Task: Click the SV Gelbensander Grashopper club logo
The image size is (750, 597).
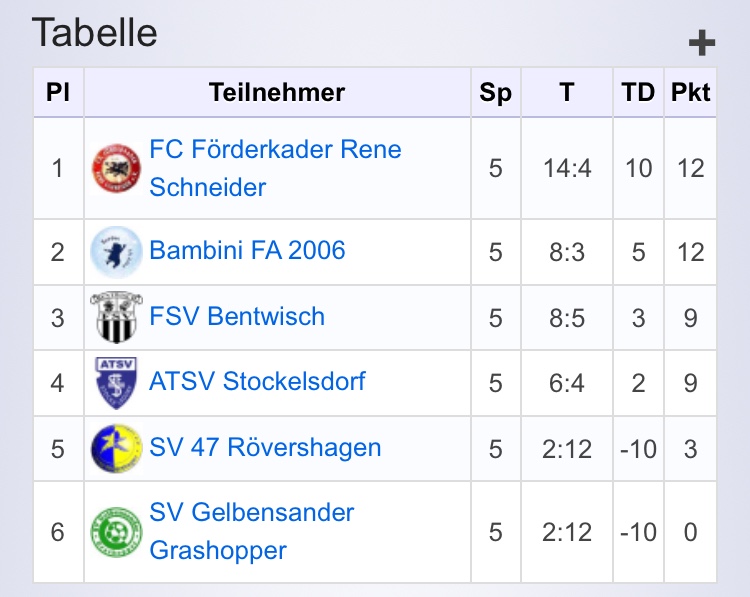Action: [116, 532]
